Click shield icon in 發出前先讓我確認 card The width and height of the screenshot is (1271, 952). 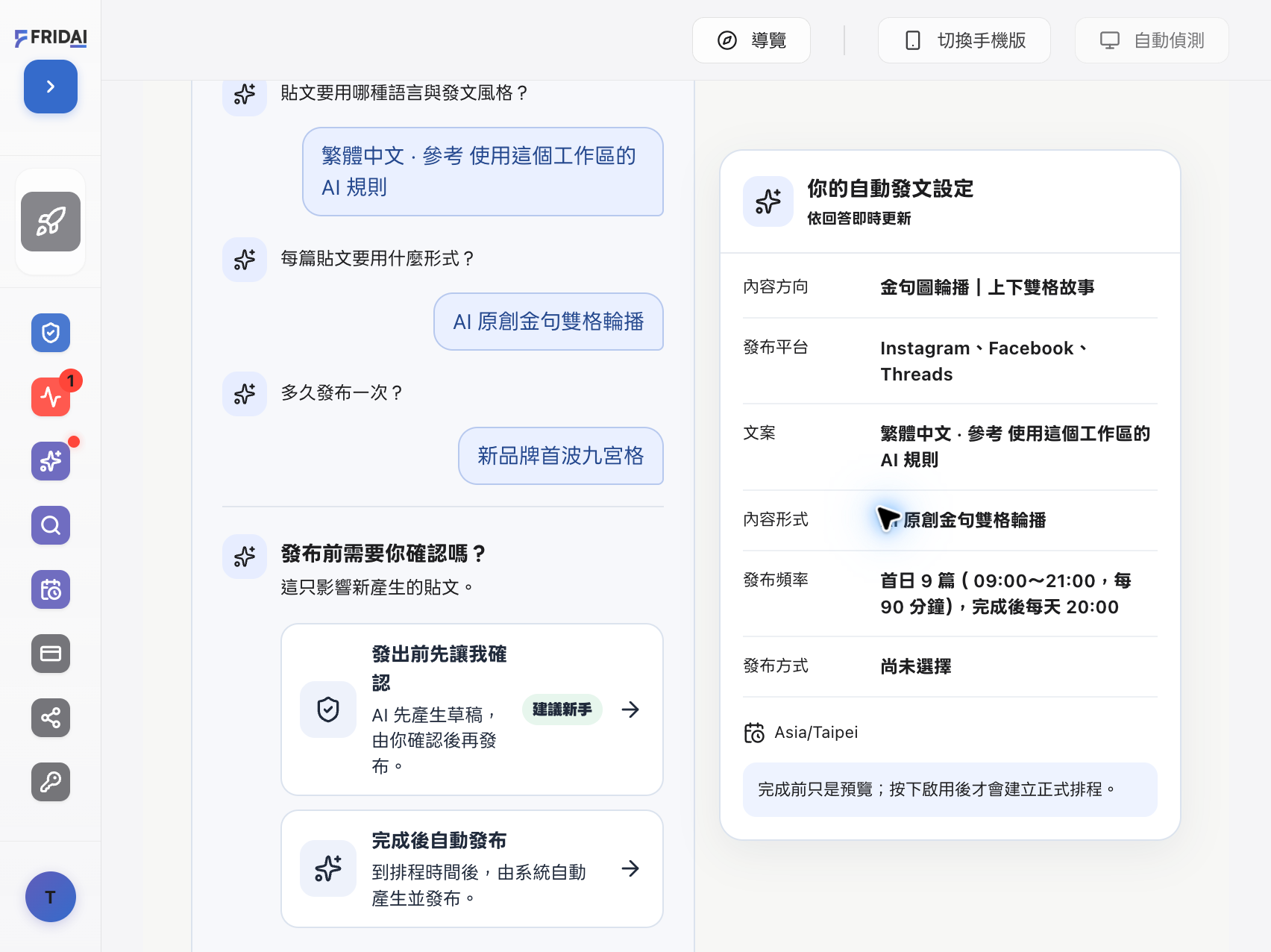point(328,710)
